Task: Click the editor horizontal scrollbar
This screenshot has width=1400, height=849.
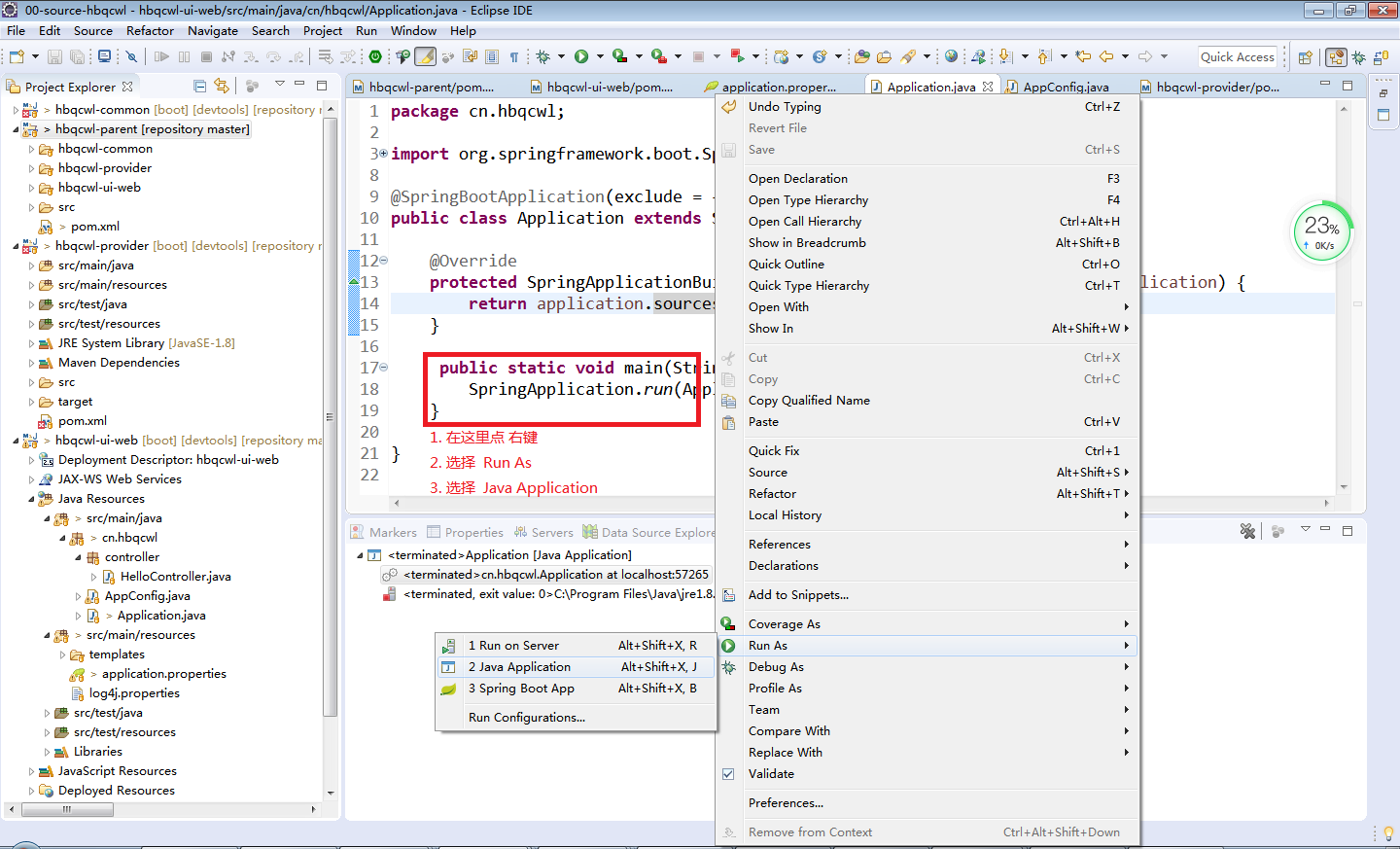Action: (x=860, y=503)
